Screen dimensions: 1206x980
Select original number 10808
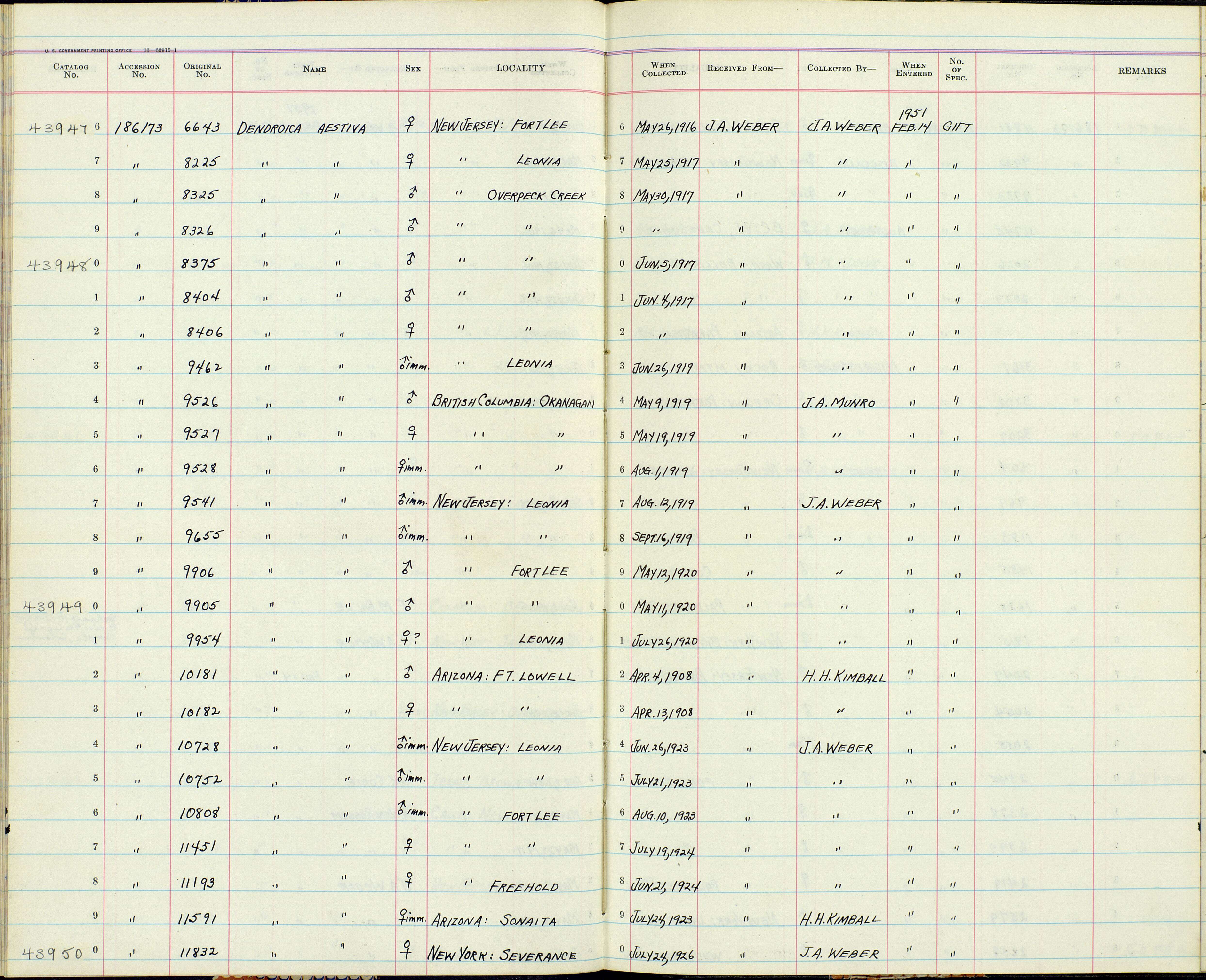(200, 813)
